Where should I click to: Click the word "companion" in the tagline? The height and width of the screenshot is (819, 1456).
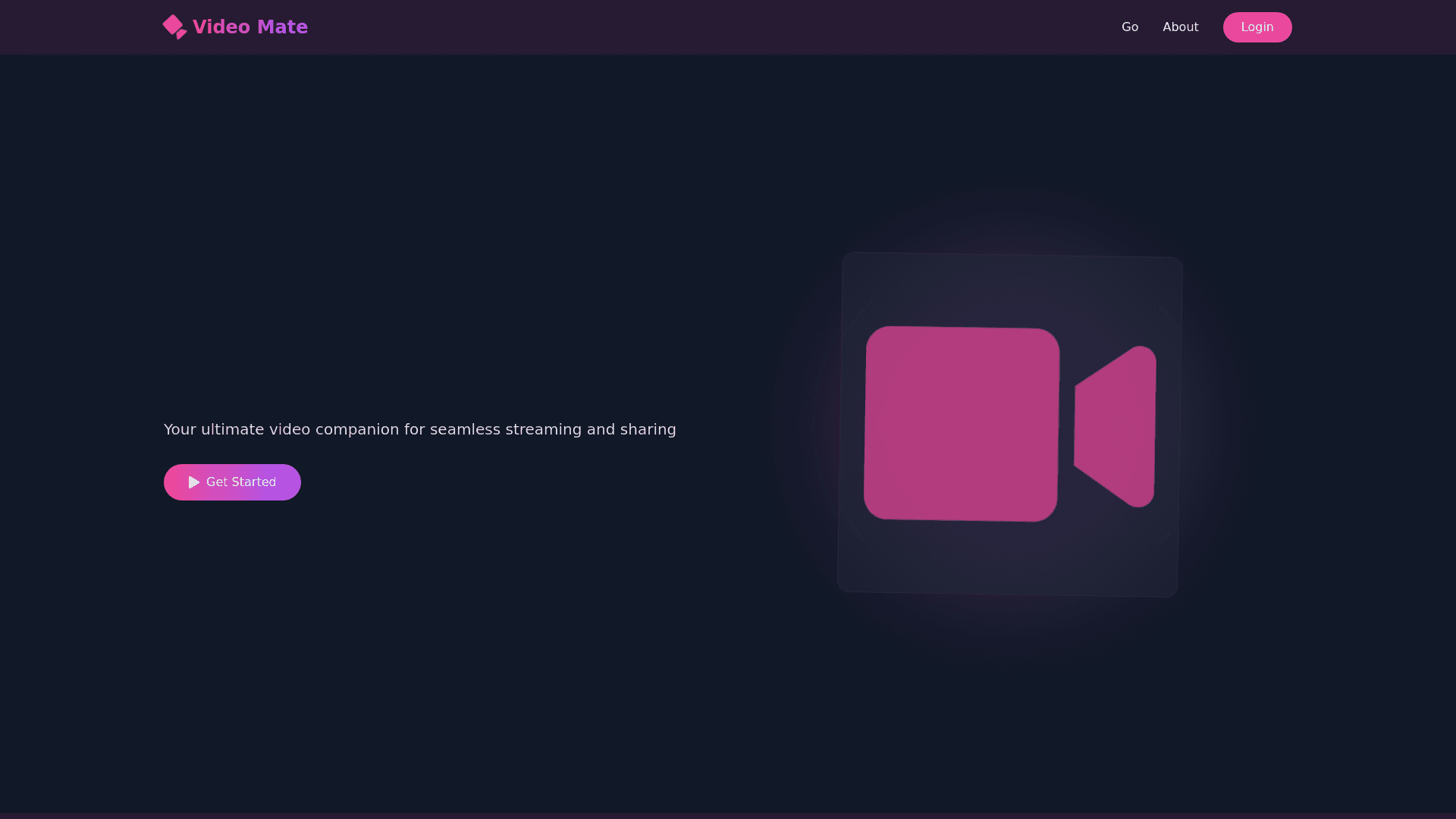click(356, 429)
